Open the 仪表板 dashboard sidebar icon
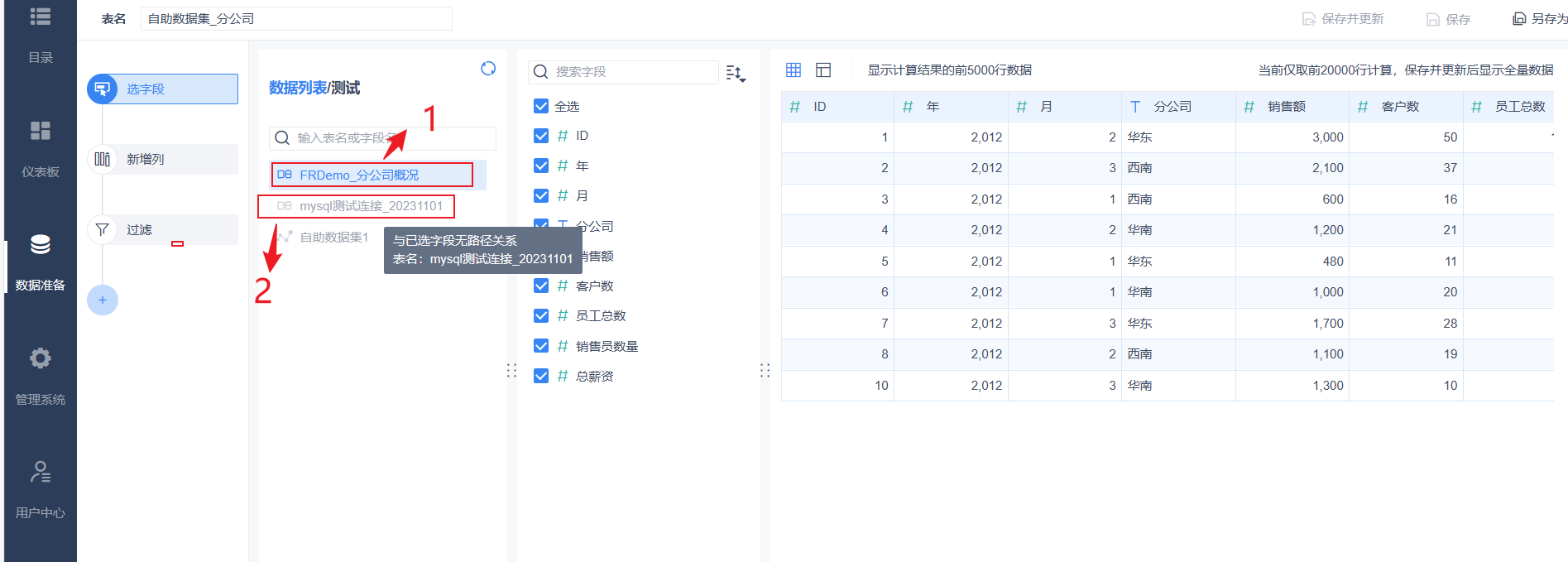This screenshot has height=562, width=1568. [41, 132]
